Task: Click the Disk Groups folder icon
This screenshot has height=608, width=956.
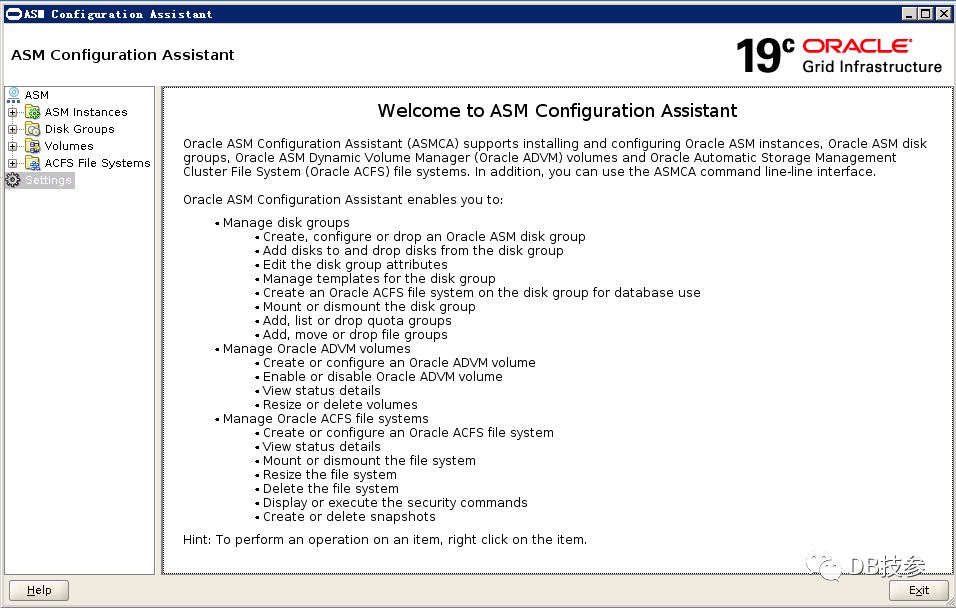Action: (33, 129)
